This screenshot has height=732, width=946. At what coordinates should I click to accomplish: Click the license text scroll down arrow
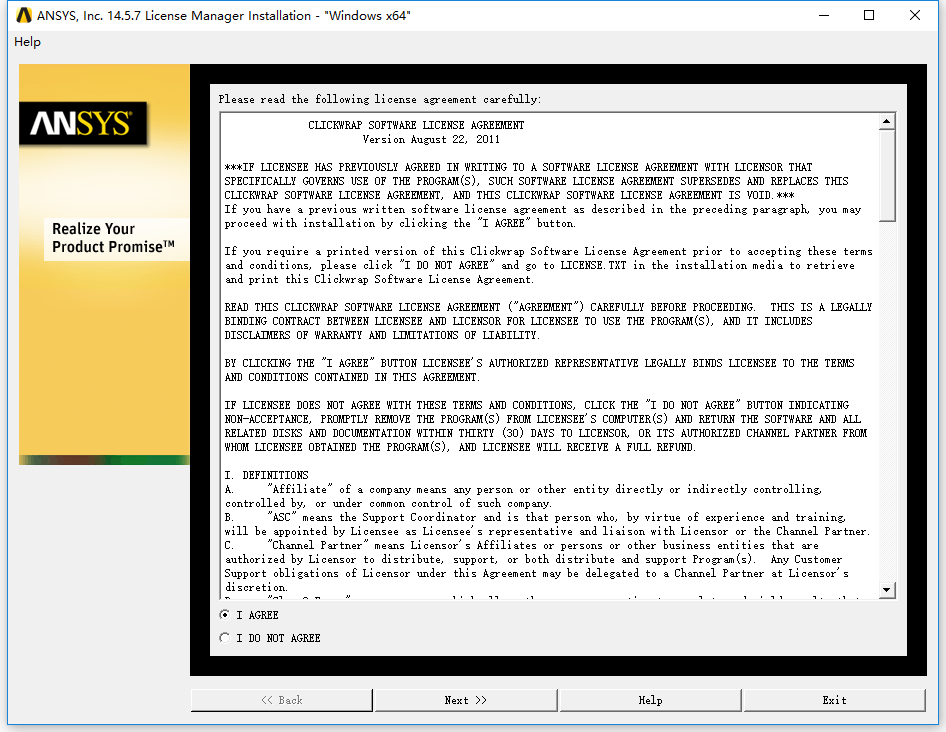886,590
